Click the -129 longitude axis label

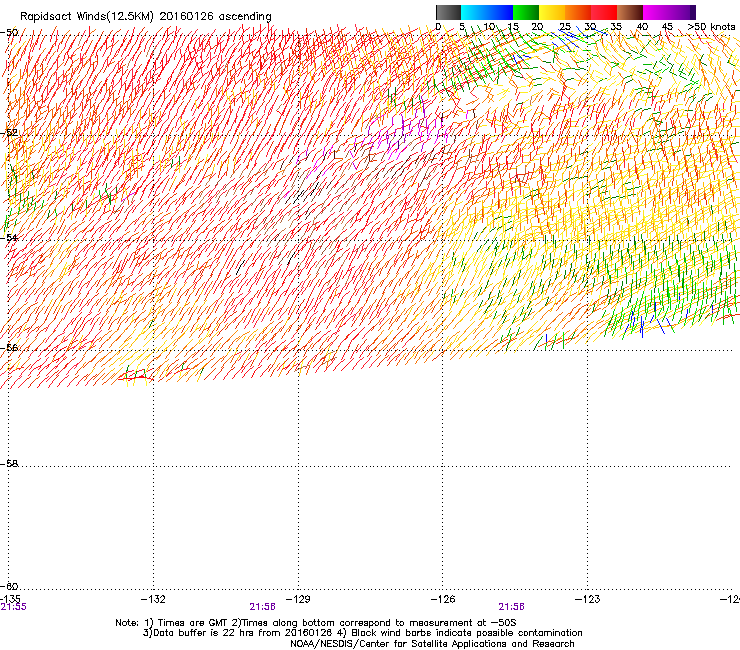298,599
